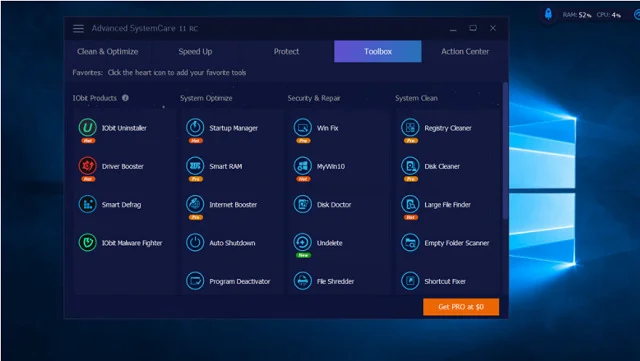Click the System Optimize heading
The height and width of the screenshot is (361, 640).
point(206,98)
